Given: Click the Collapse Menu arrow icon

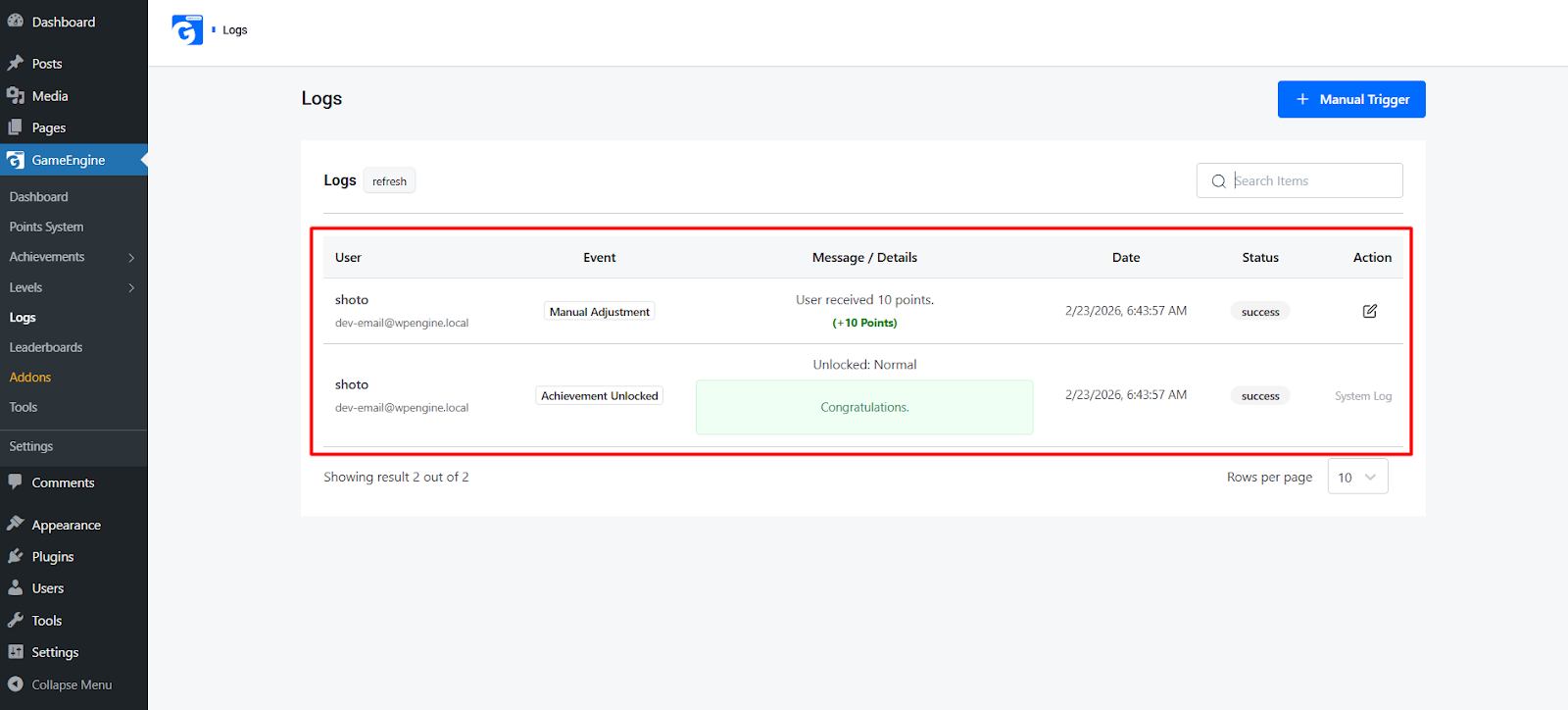Looking at the screenshot, I should point(16,684).
